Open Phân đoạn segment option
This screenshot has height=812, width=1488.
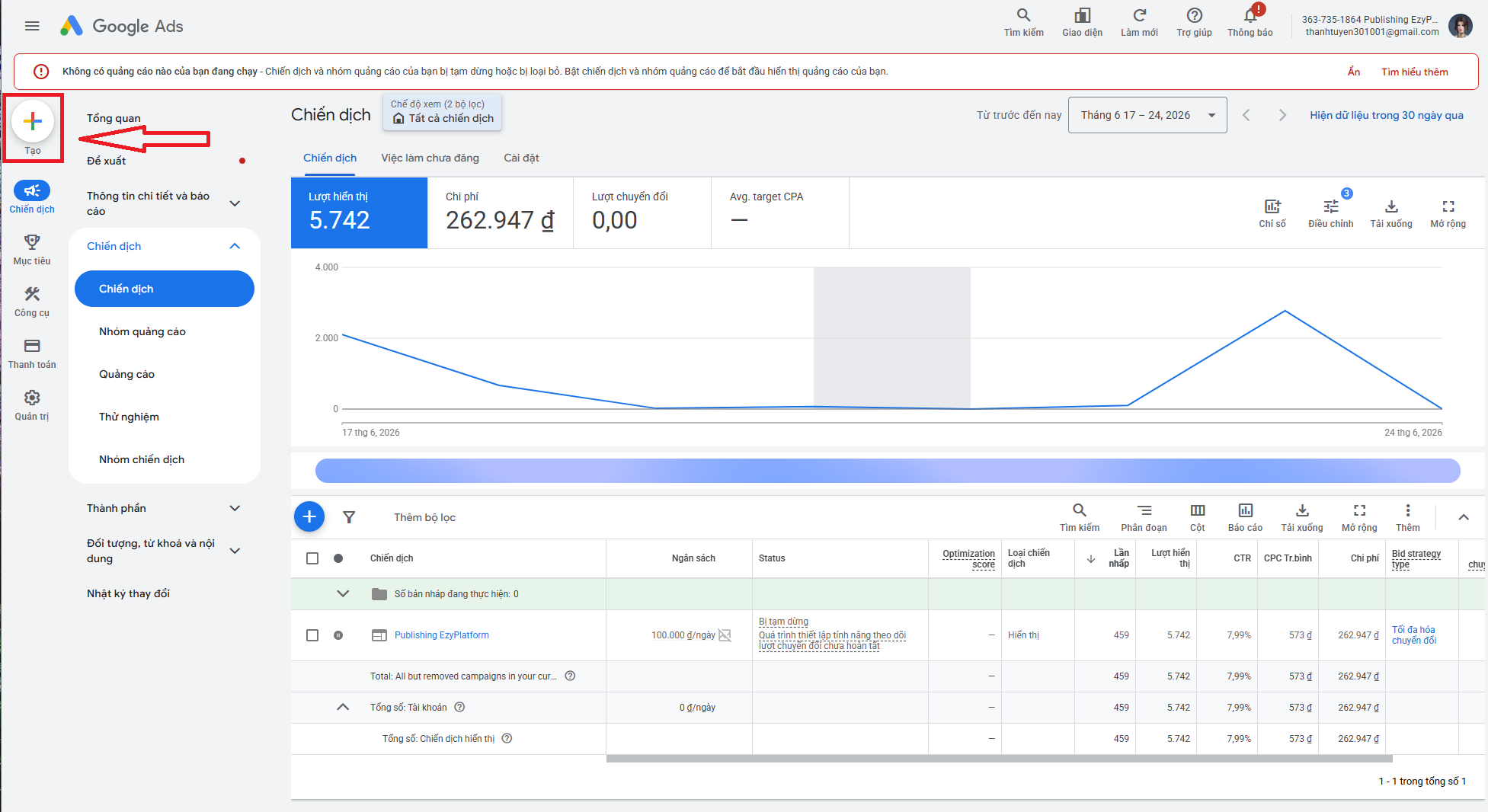[1144, 517]
